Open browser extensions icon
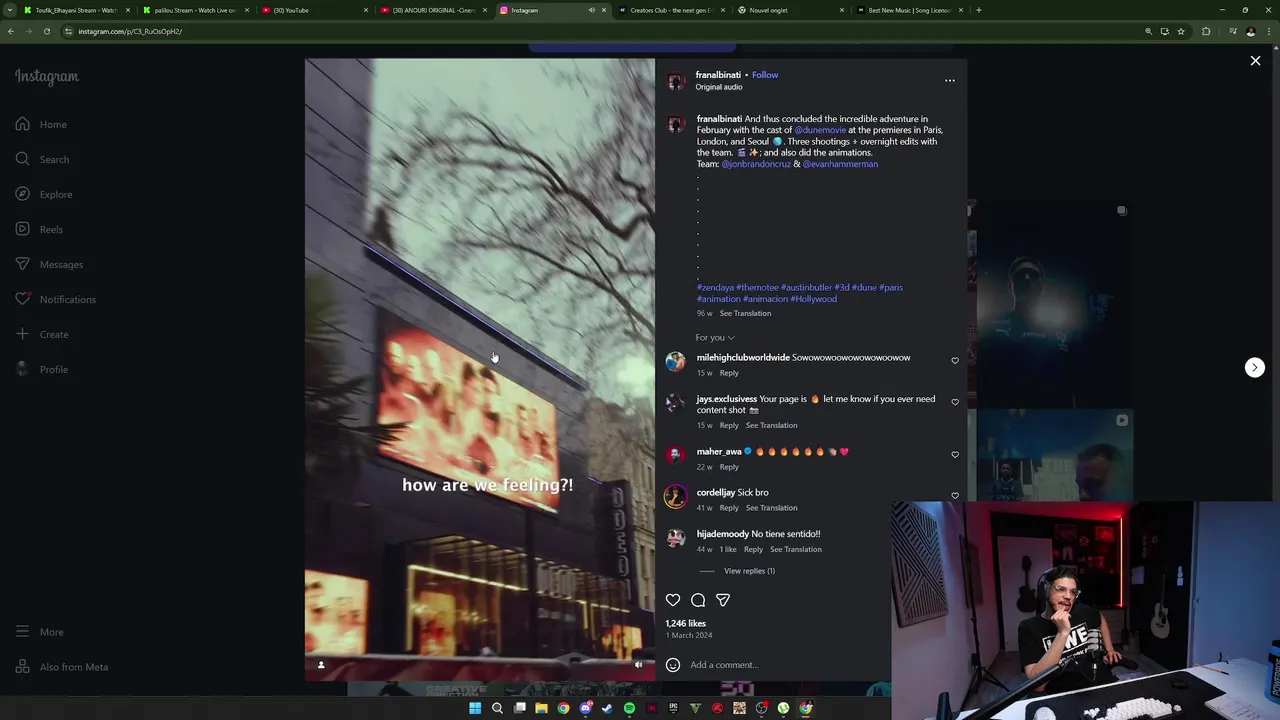The width and height of the screenshot is (1280, 720). pyautogui.click(x=1206, y=31)
